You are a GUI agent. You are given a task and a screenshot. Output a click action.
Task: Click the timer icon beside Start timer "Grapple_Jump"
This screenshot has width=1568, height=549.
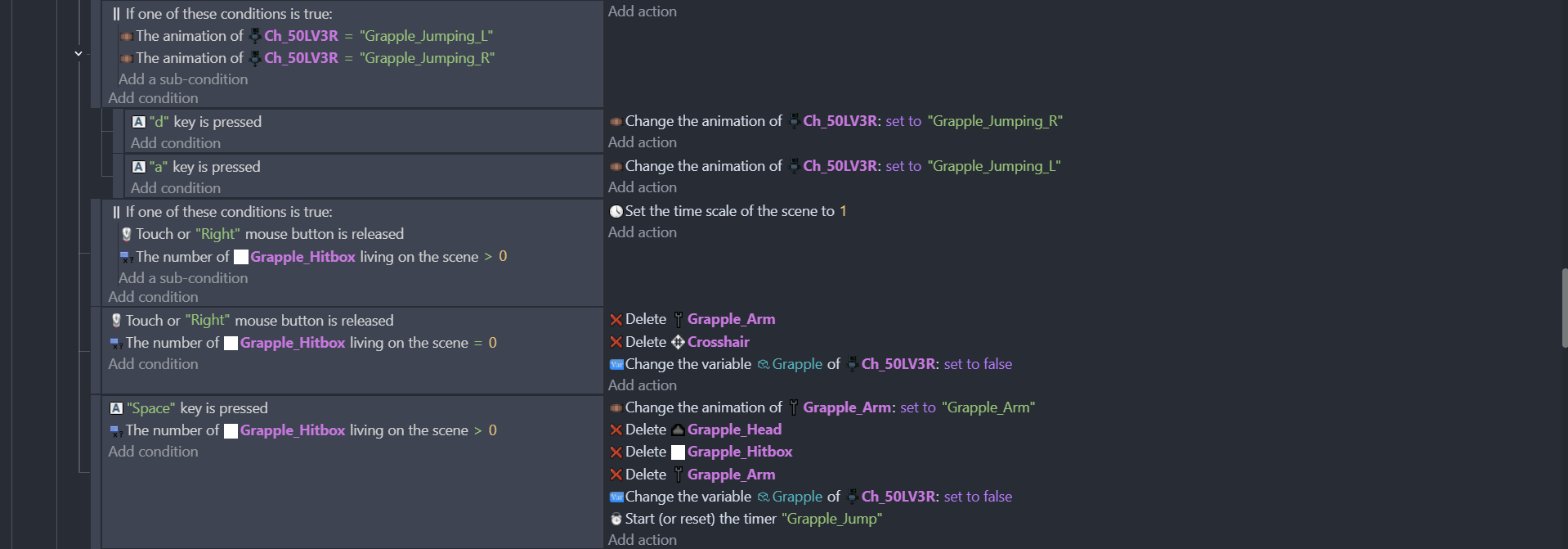[x=616, y=519]
